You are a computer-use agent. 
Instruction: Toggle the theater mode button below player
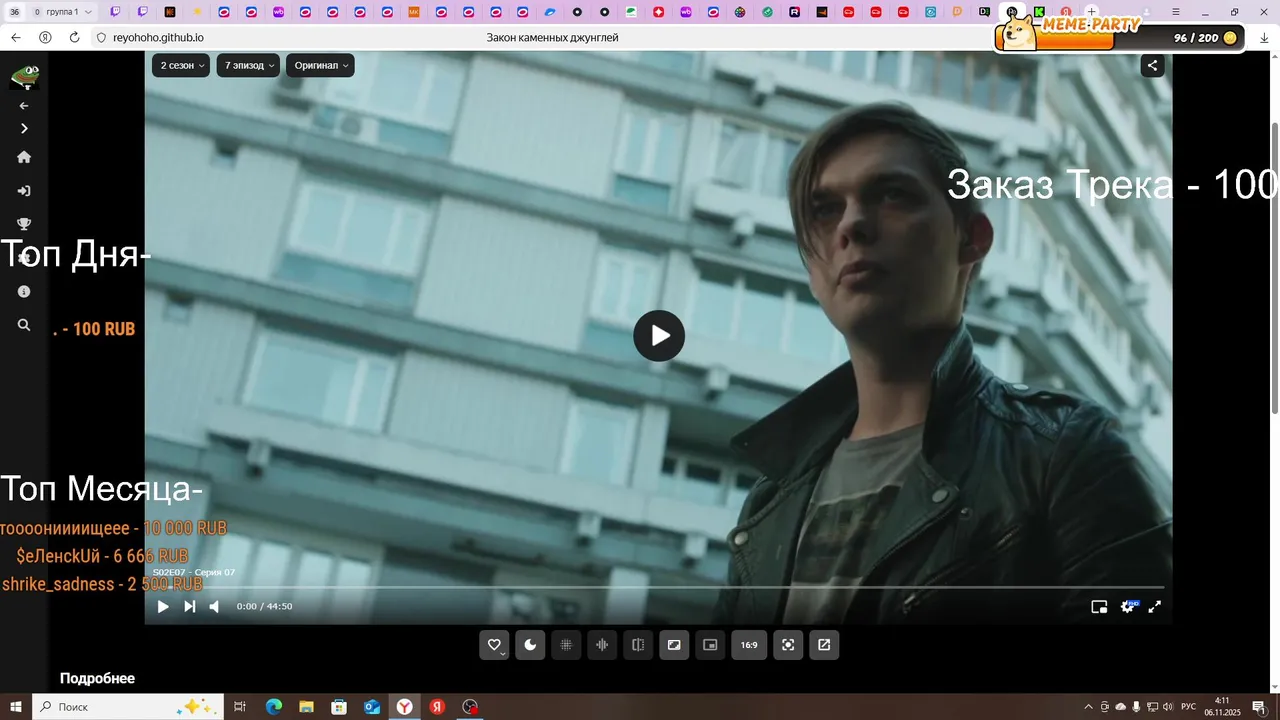click(x=674, y=645)
